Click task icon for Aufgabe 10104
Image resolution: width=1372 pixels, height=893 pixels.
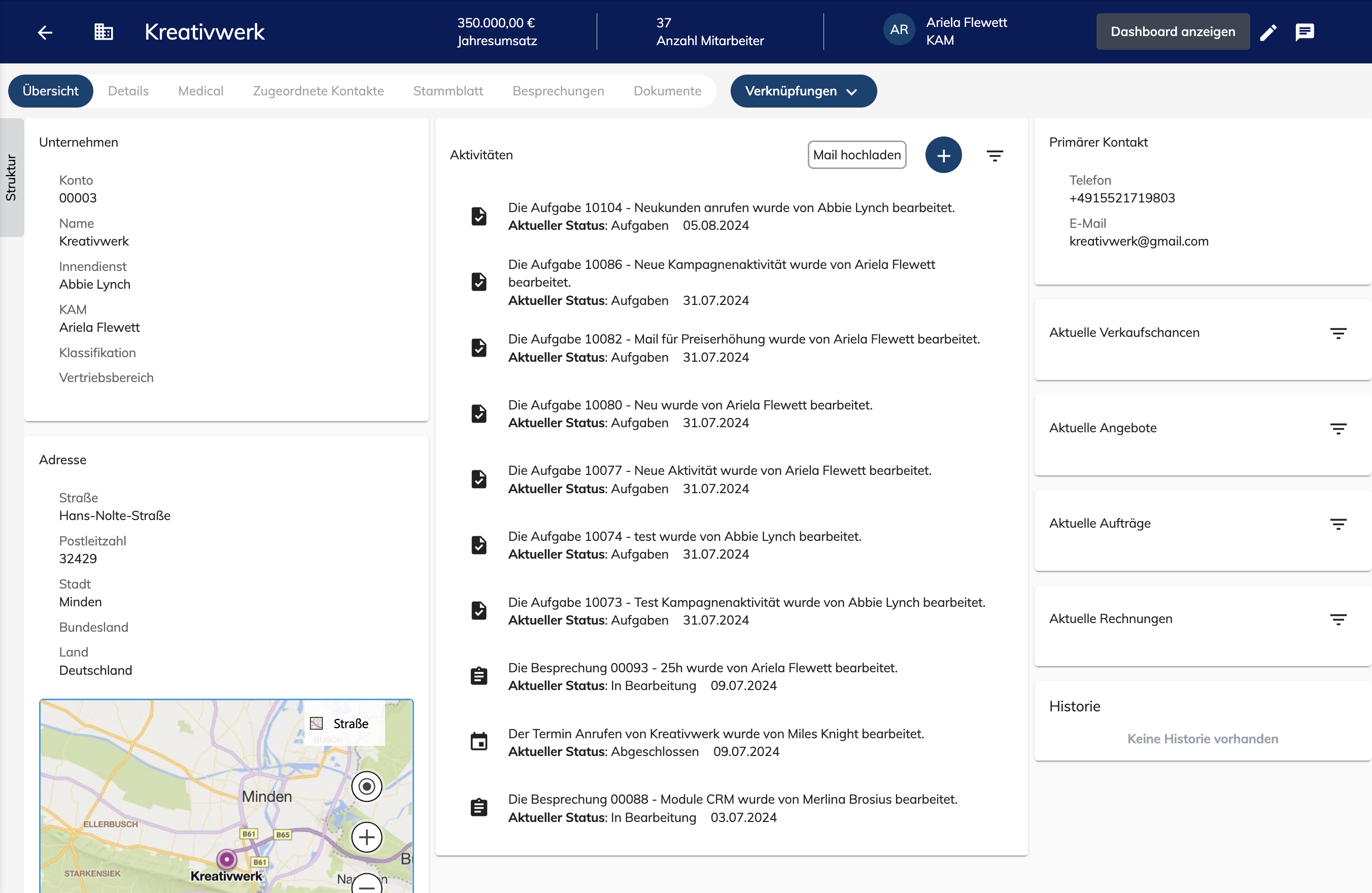pos(478,216)
